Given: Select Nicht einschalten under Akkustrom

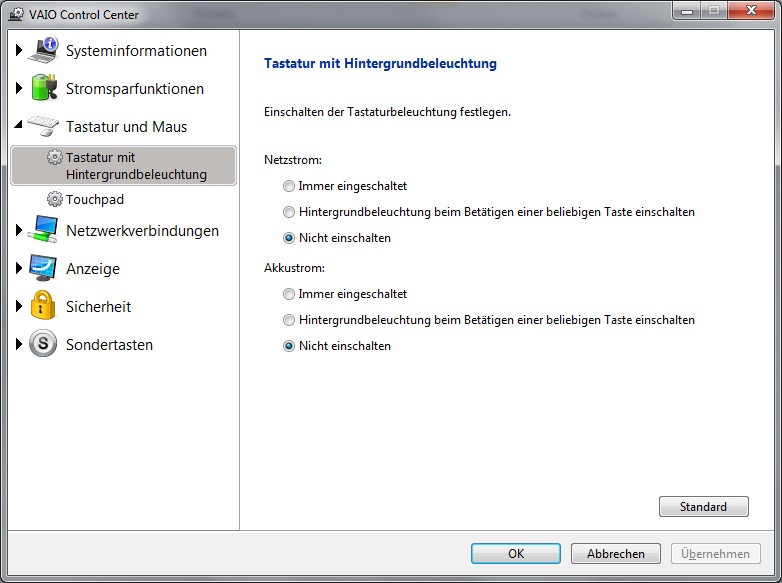Looking at the screenshot, I should pyautogui.click(x=289, y=346).
